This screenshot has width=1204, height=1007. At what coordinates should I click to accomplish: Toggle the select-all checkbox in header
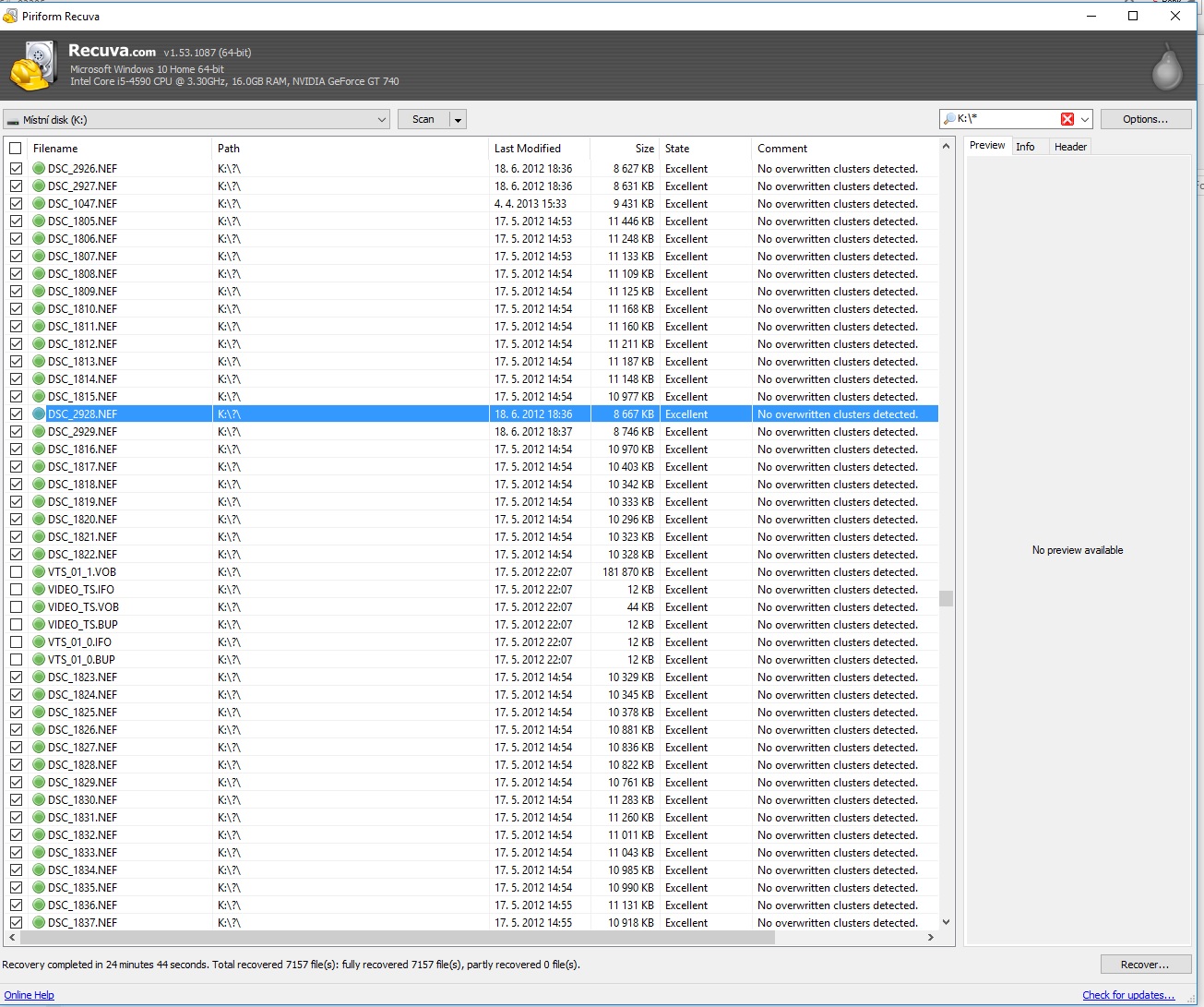(x=16, y=149)
